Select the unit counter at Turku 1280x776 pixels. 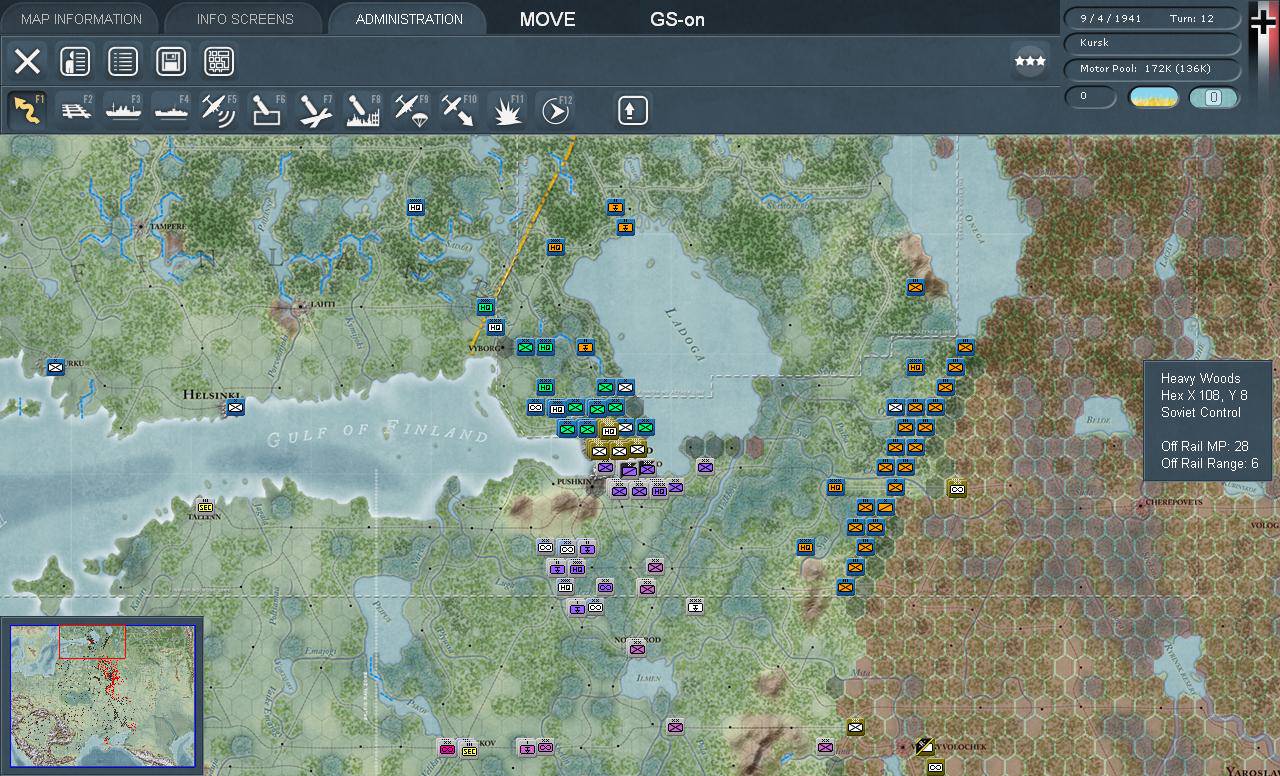(55, 367)
